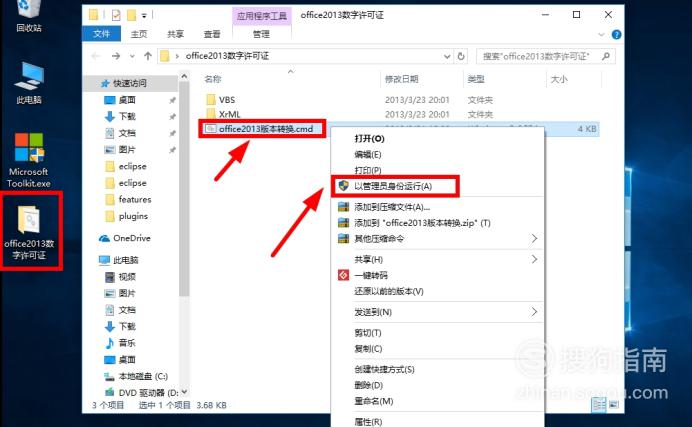Select the XrML folder
Screen dimensions: 692x427
coord(229,114)
